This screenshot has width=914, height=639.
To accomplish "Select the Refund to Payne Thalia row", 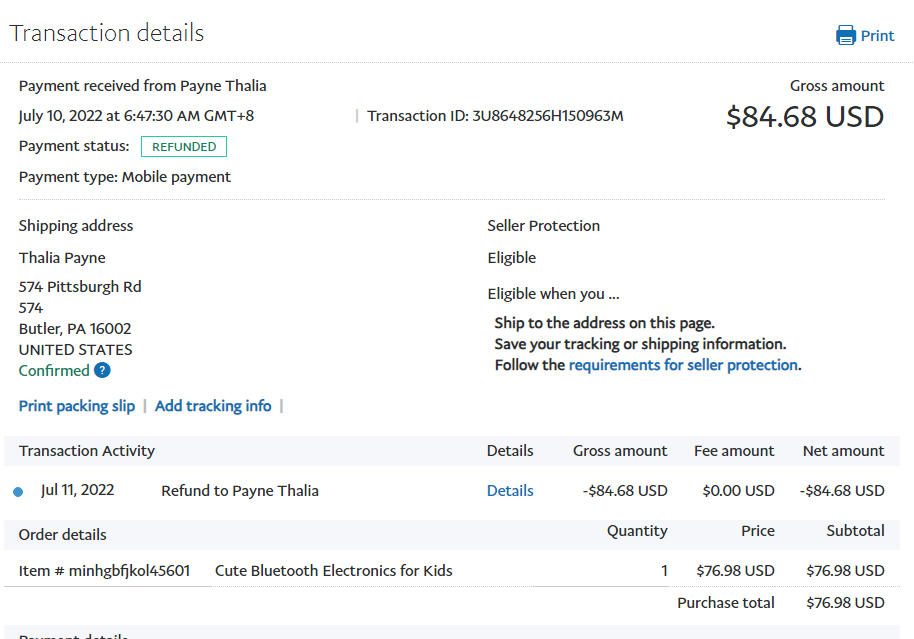I will pos(240,491).
